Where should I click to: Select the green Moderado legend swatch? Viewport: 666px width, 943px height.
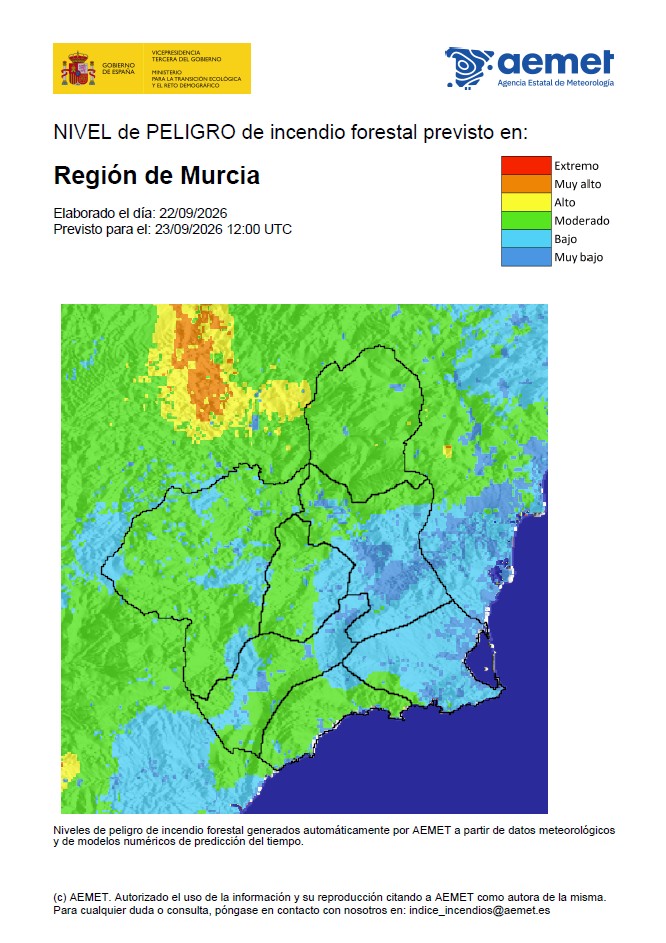tap(526, 220)
